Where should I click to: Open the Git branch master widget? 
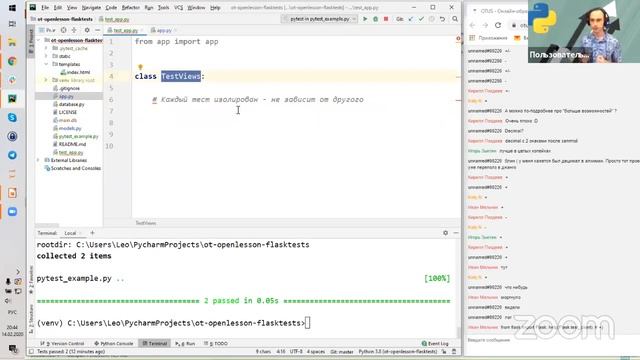pyautogui.click(x=342, y=351)
